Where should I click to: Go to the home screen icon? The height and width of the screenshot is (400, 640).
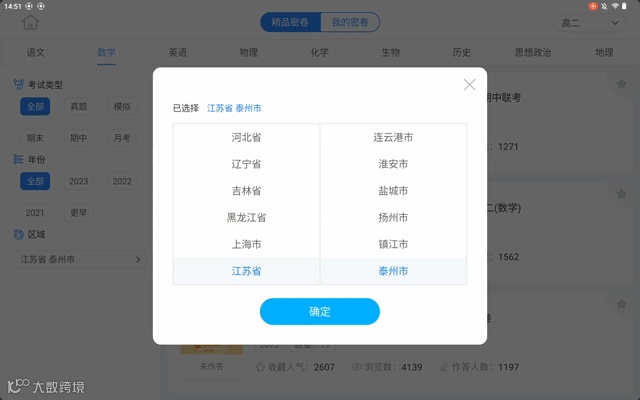click(30, 22)
